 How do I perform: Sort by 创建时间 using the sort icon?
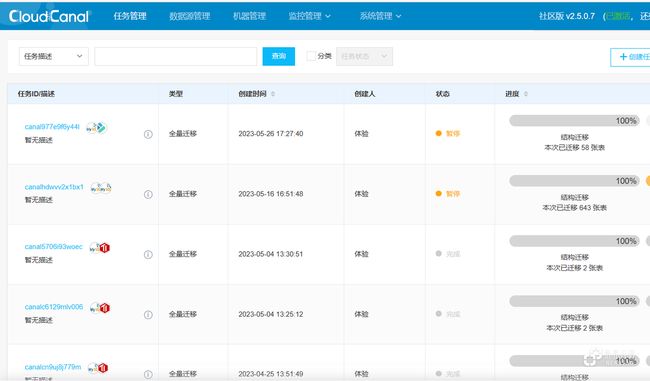point(273,94)
